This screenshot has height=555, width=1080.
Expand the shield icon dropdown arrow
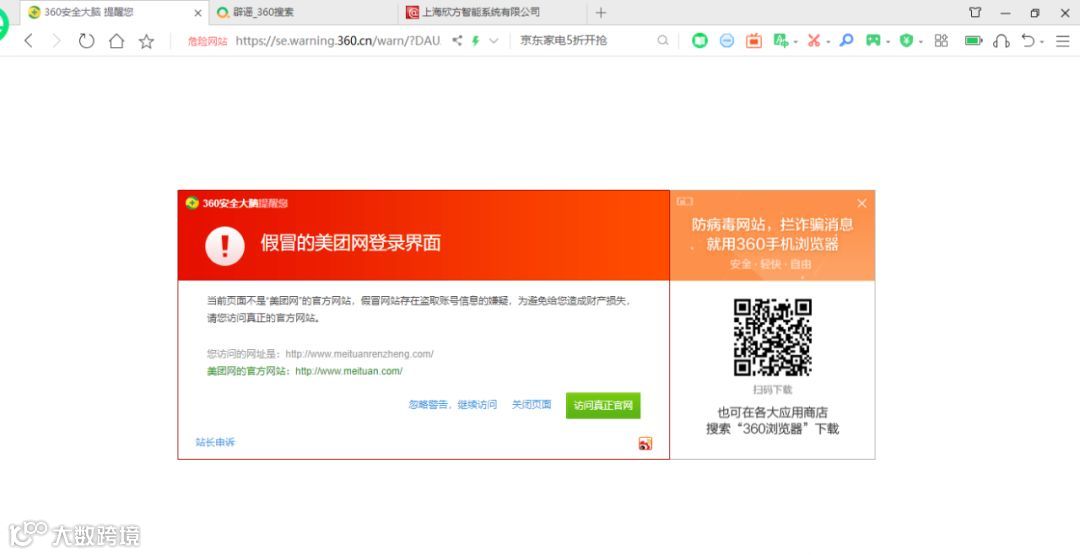pos(921,42)
